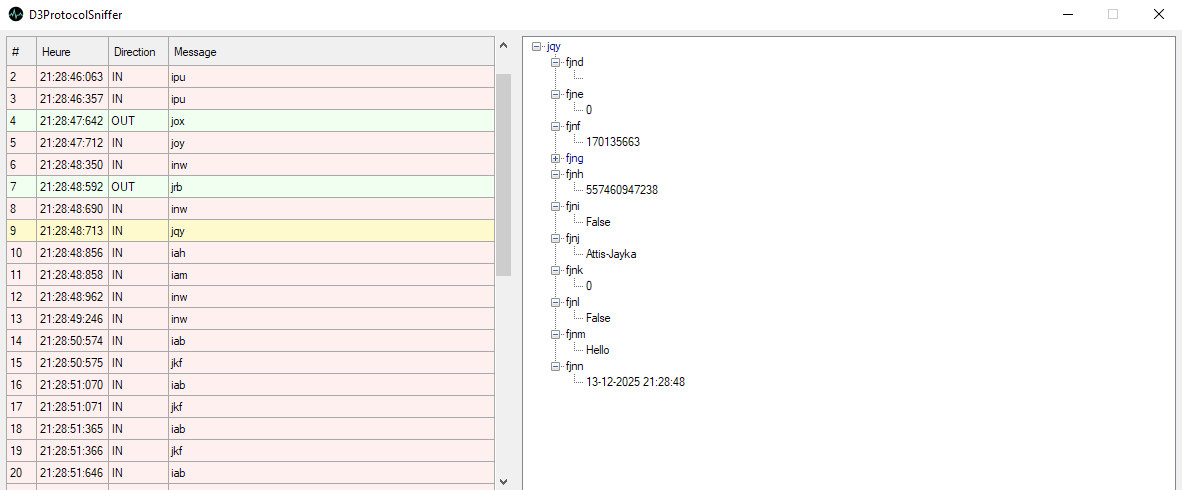
Task: Select the Hello value under fjnm
Action: (x=598, y=350)
